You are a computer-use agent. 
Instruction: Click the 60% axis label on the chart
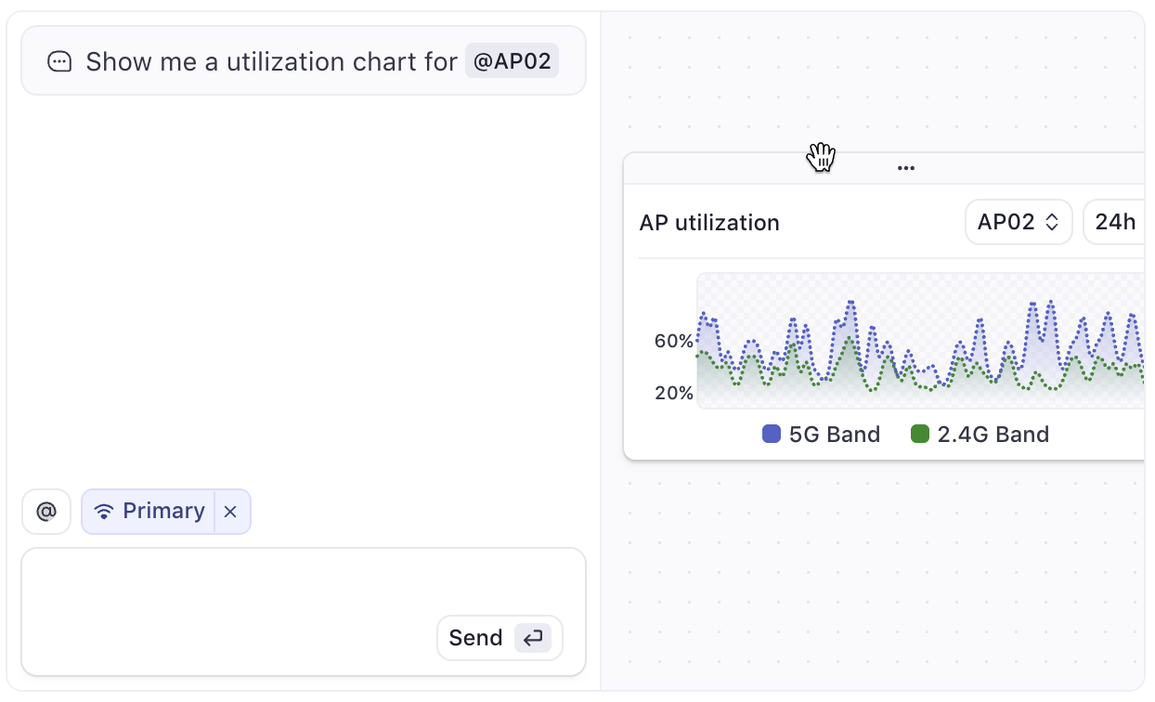click(x=673, y=341)
